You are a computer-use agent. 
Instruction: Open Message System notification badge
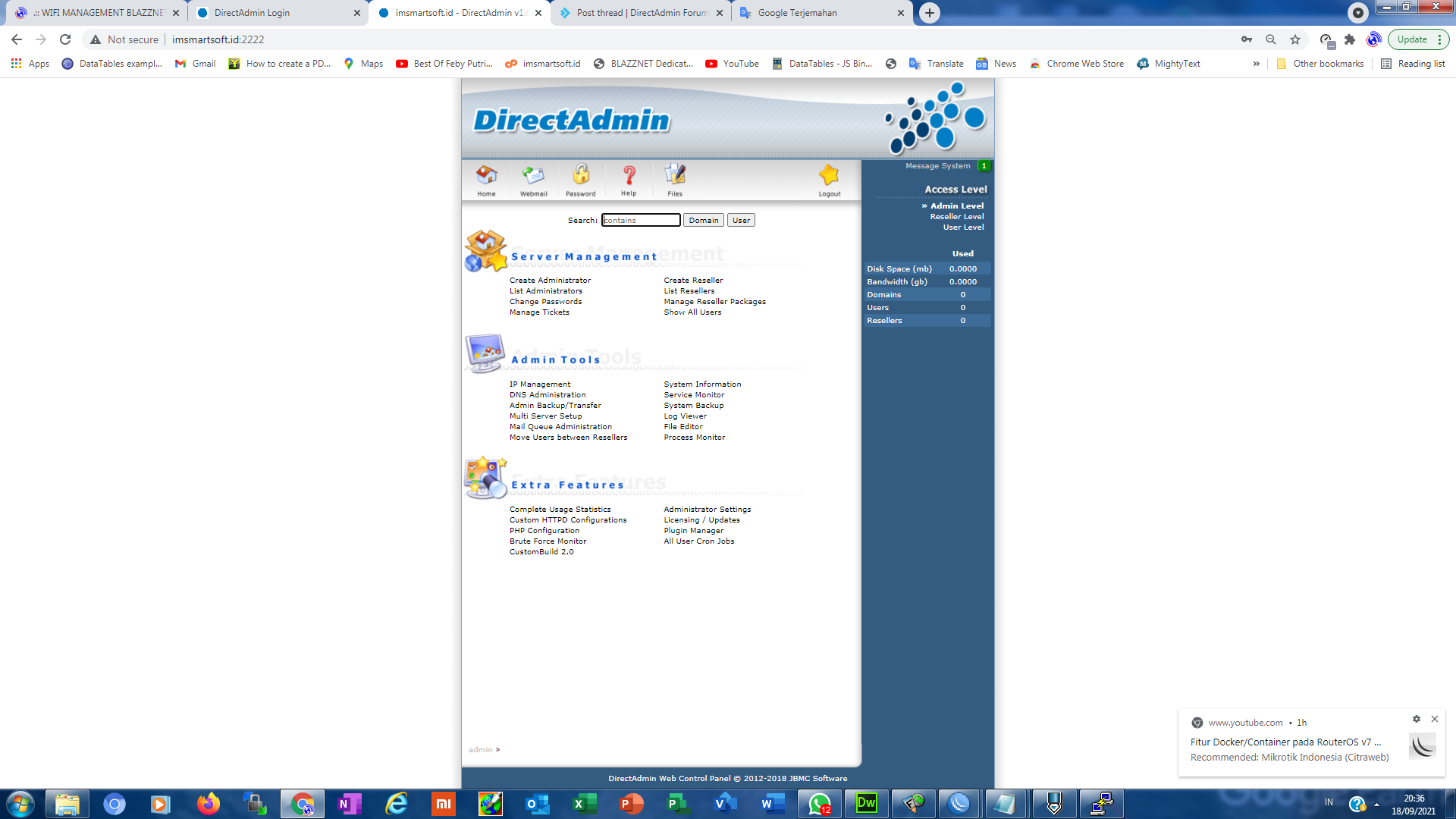point(984,166)
